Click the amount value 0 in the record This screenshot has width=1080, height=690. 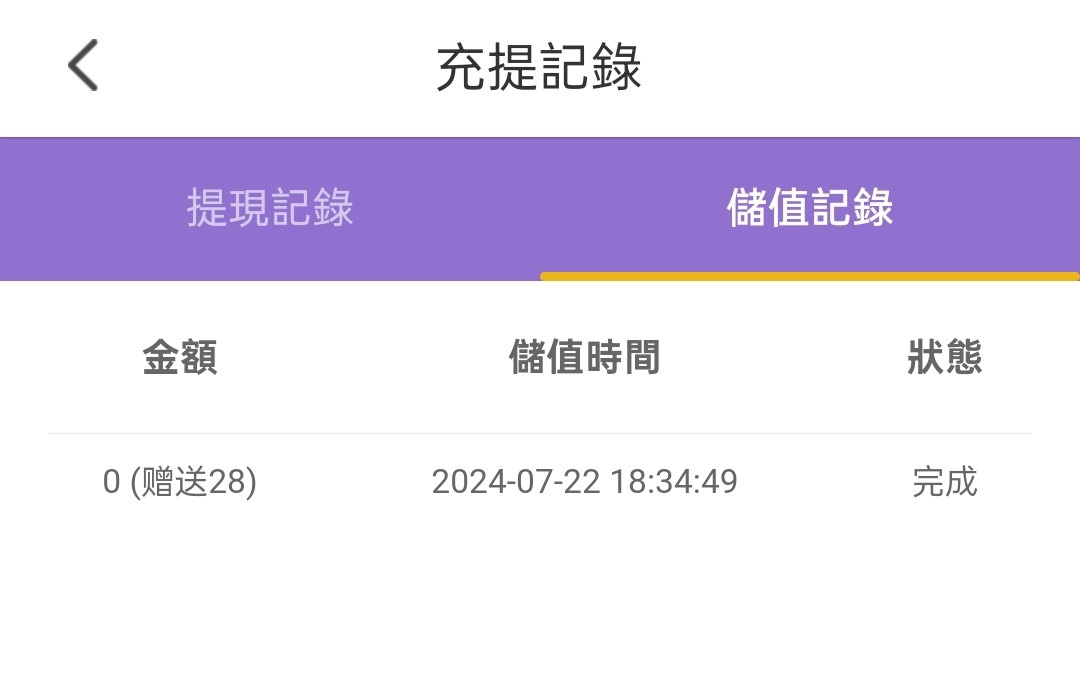coord(111,482)
